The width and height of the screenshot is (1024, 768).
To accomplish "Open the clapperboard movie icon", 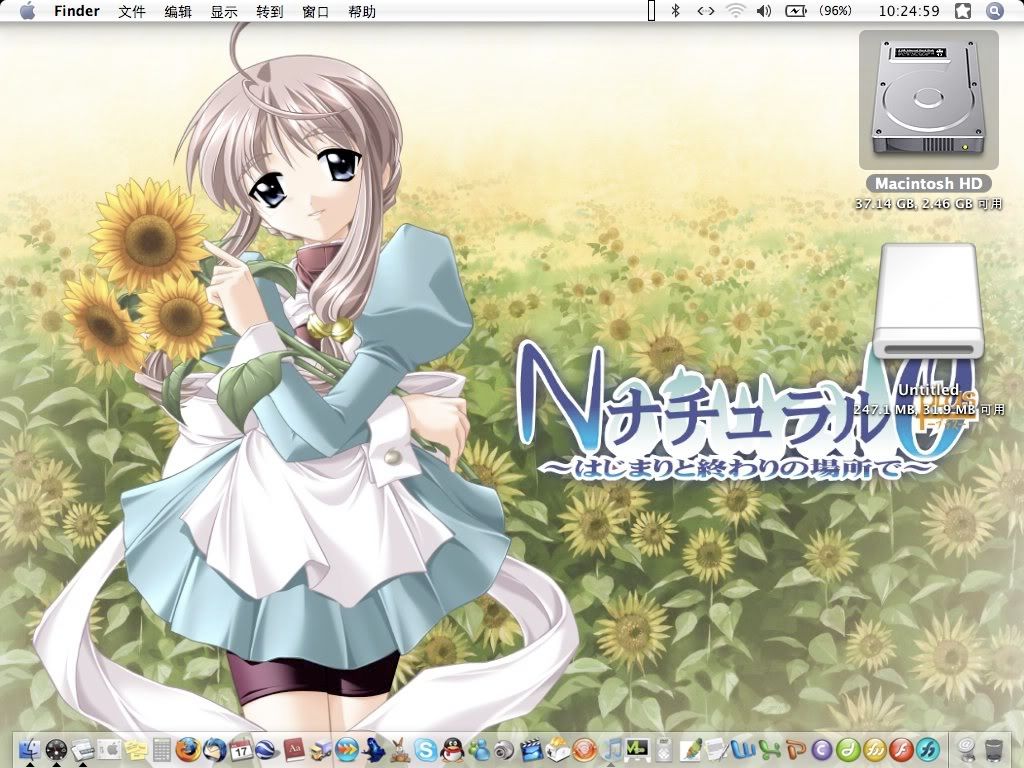I will (532, 750).
